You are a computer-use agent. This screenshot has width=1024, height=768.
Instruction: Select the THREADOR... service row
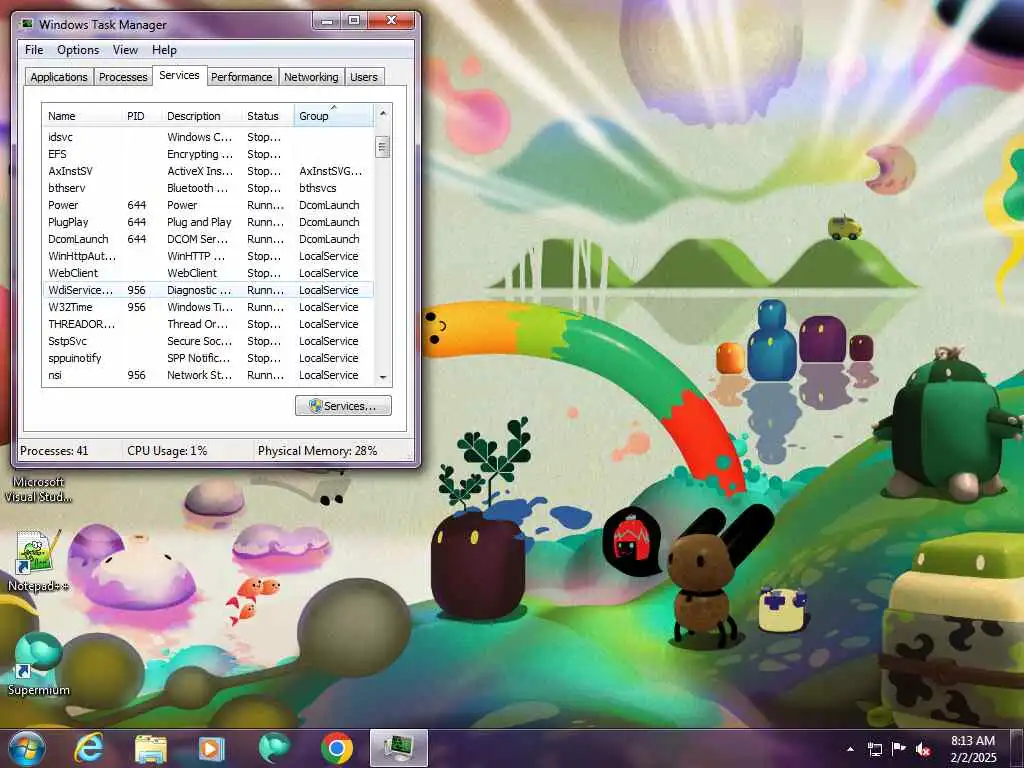click(x=208, y=324)
